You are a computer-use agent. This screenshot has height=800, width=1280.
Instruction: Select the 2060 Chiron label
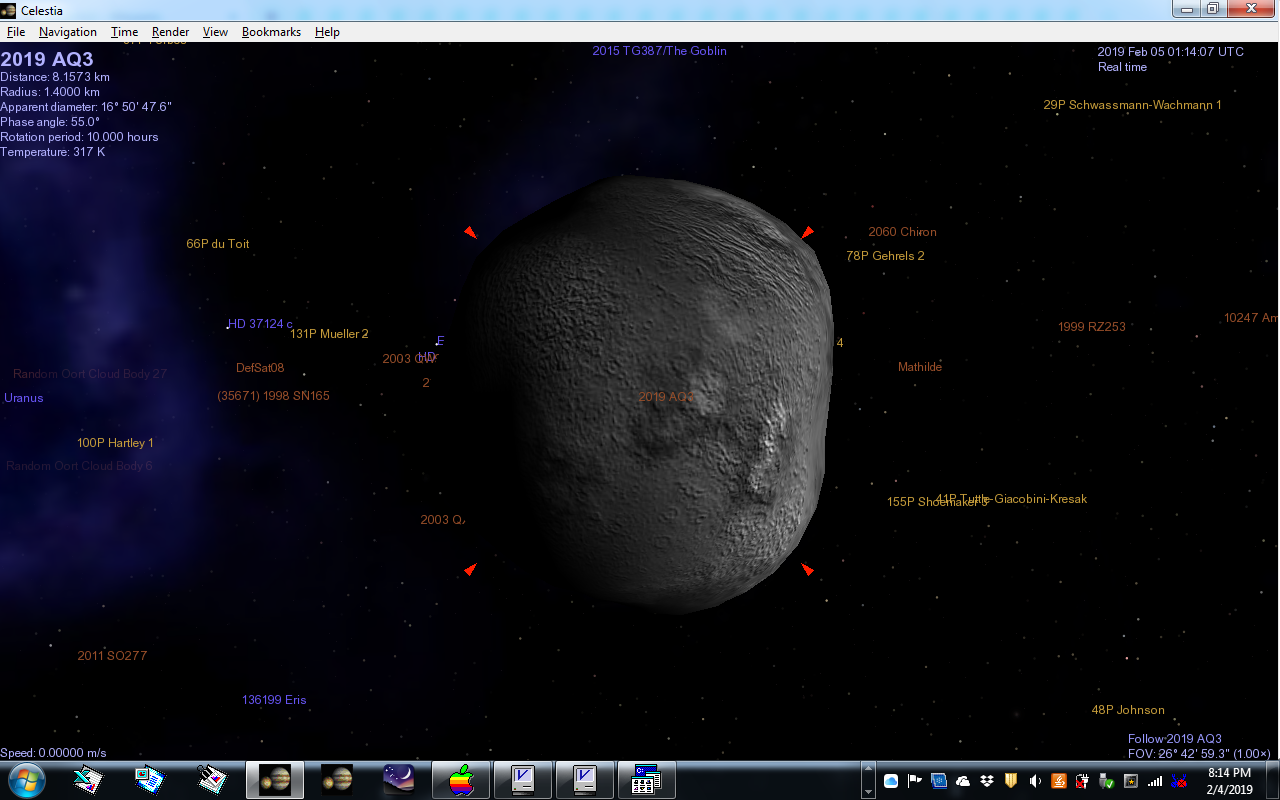pos(902,232)
